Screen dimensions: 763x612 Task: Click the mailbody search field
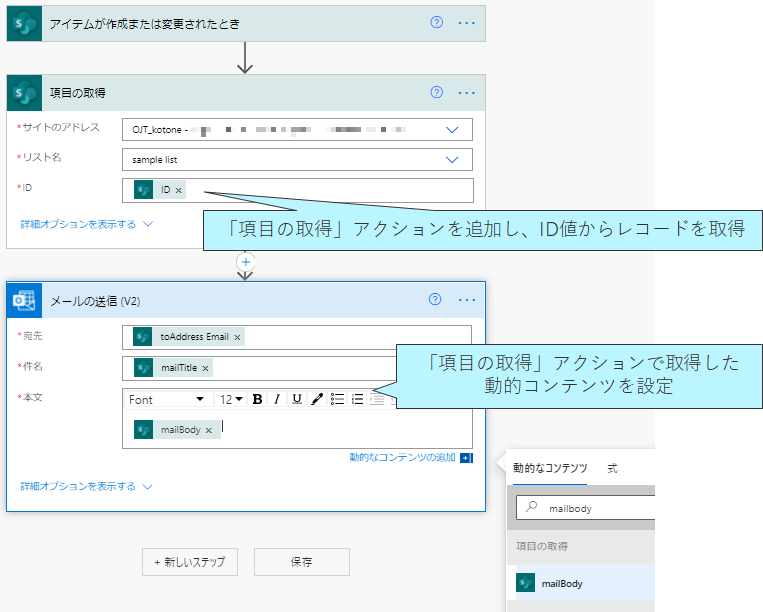tap(586, 508)
